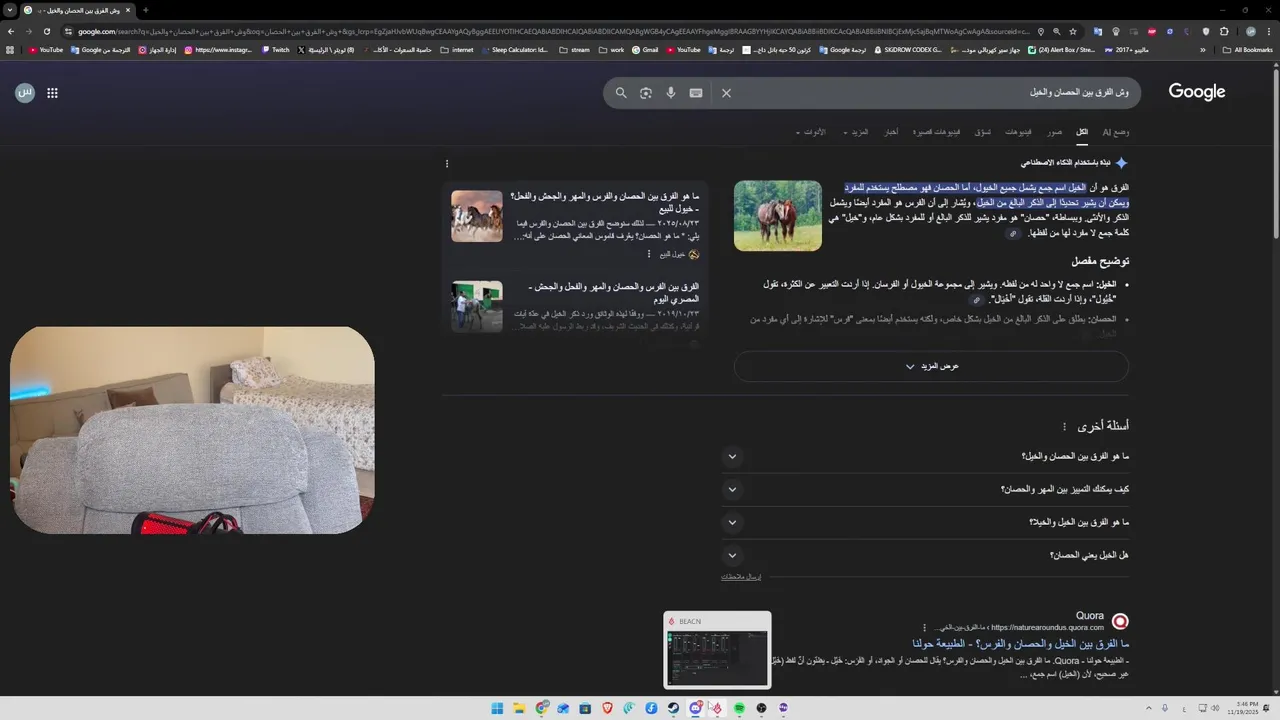Close the current tab وش الفرق بين الحصان والخيل
The height and width of the screenshot is (720, 1280).
tap(128, 10)
